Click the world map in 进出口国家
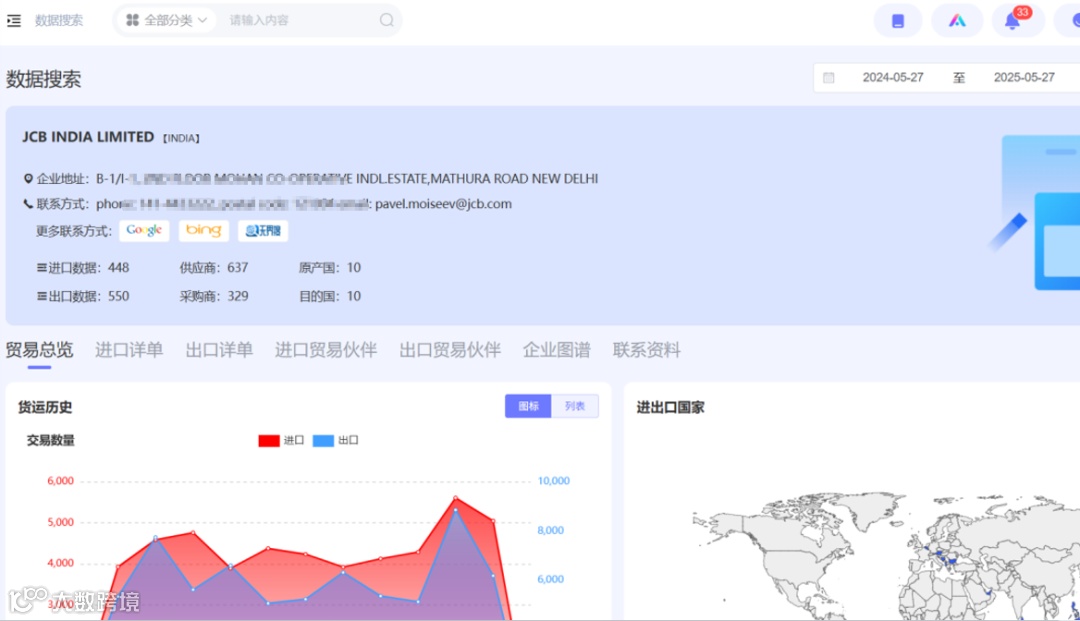Screen dimensions: 1080x621 click(886, 556)
